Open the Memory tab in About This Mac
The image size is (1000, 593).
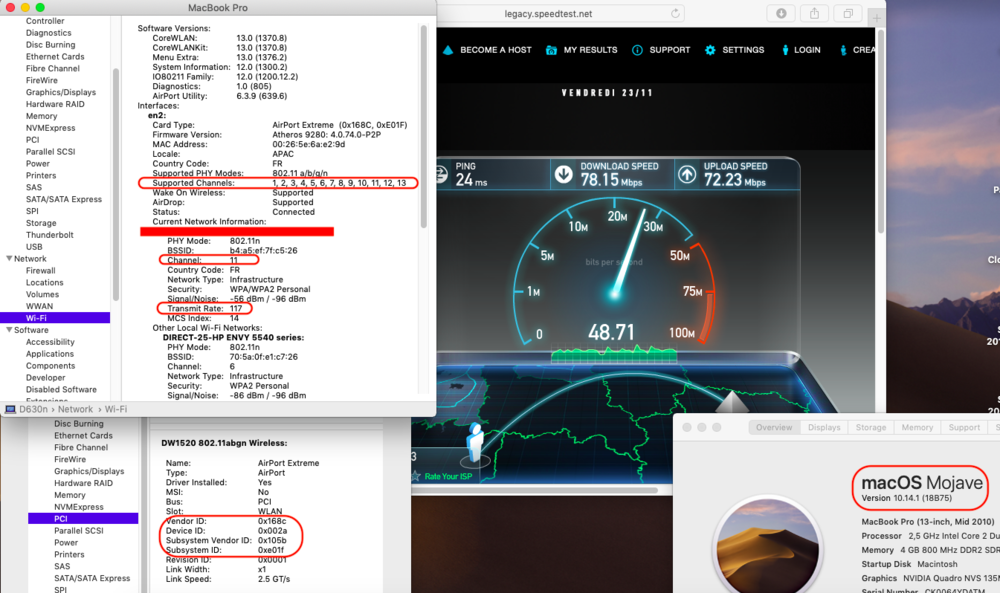pos(917,427)
